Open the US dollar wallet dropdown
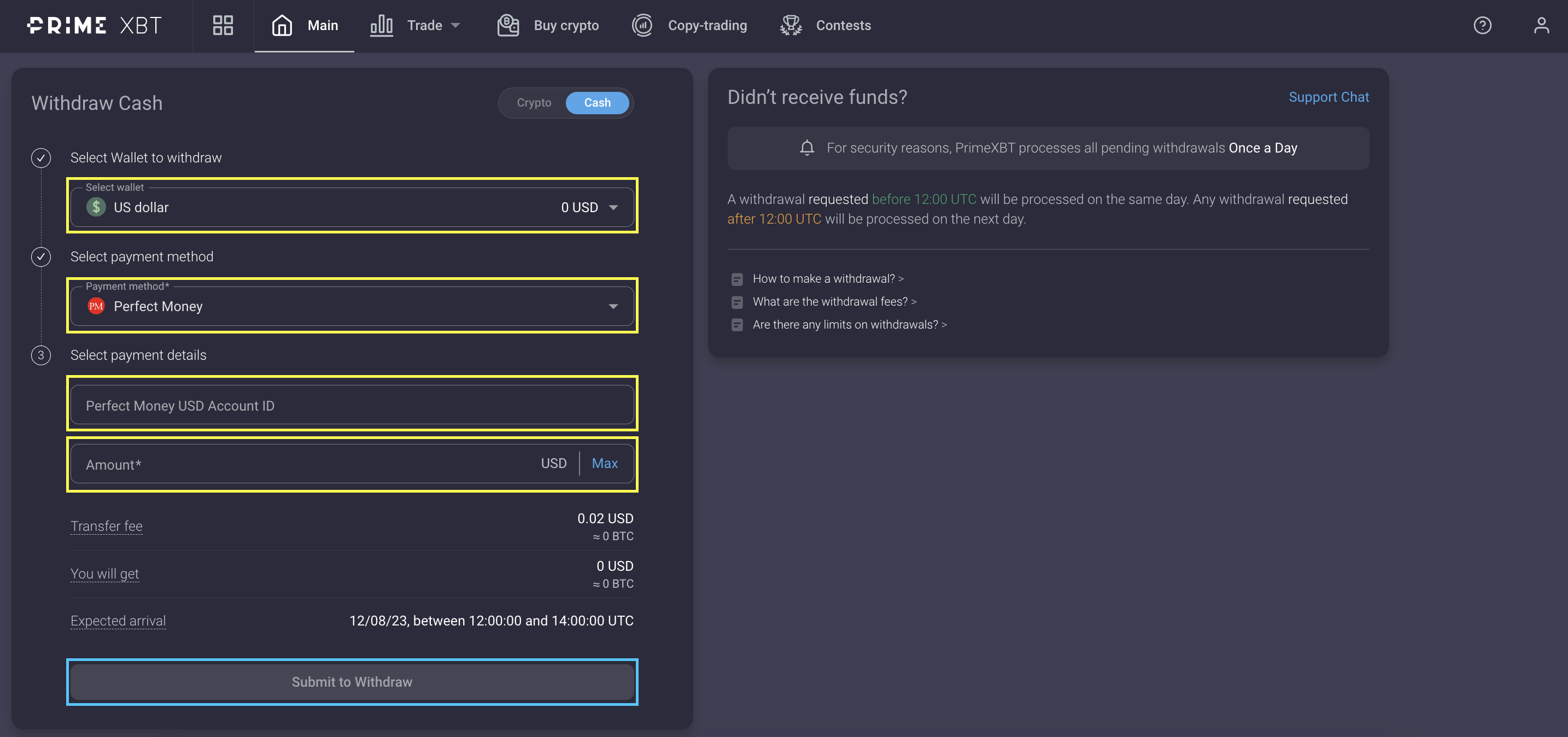Image resolution: width=1568 pixels, height=737 pixels. tap(352, 208)
